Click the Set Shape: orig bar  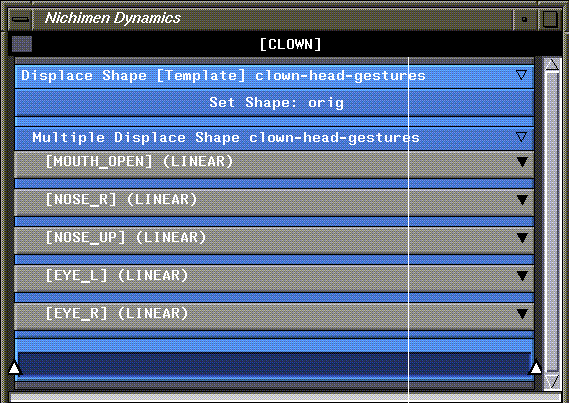point(274,103)
